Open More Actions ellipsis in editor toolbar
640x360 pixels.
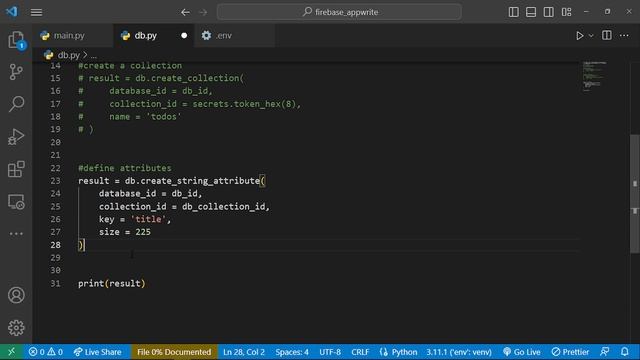(624, 36)
